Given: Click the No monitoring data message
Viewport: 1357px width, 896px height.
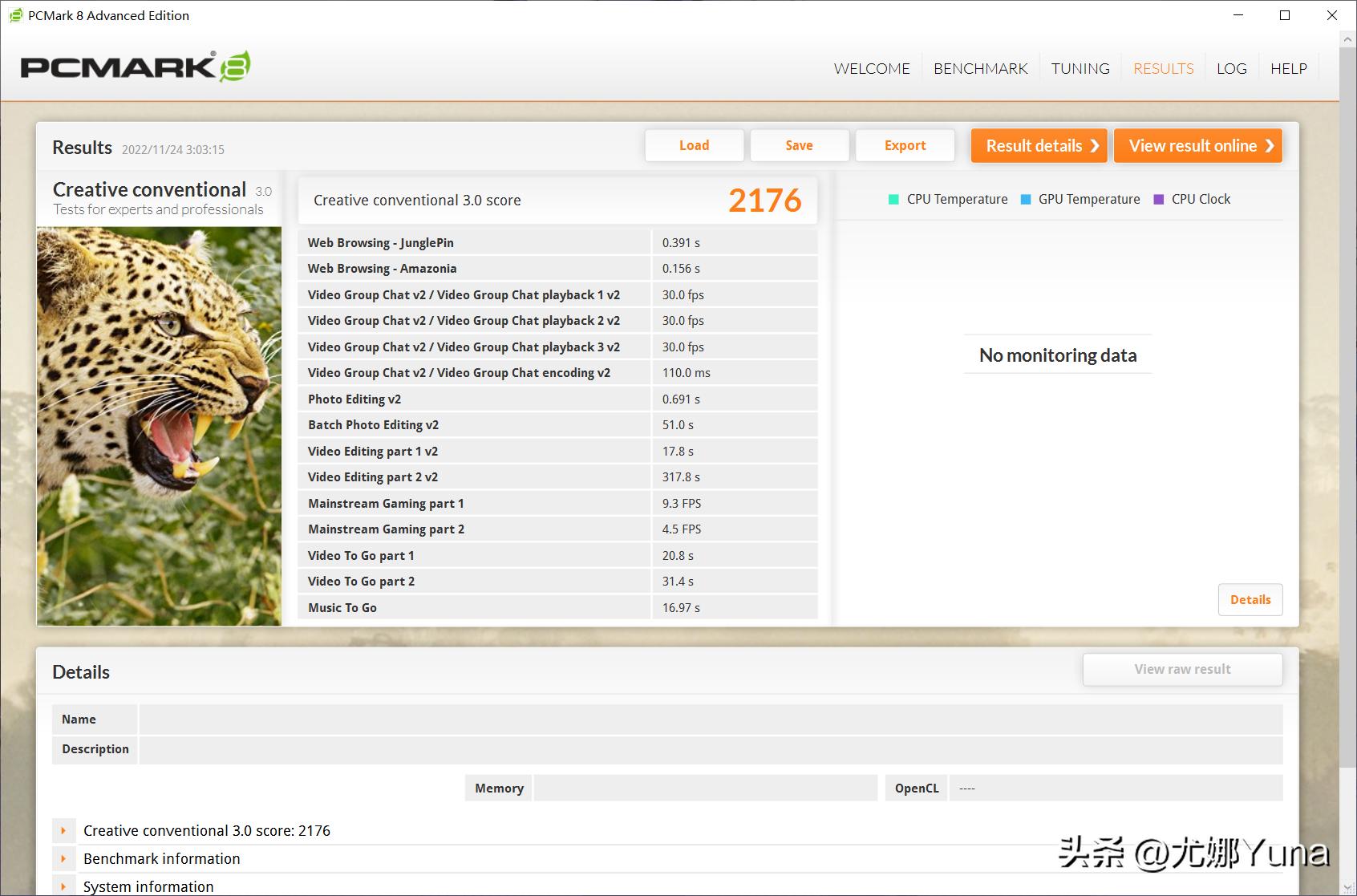Looking at the screenshot, I should point(1058,355).
